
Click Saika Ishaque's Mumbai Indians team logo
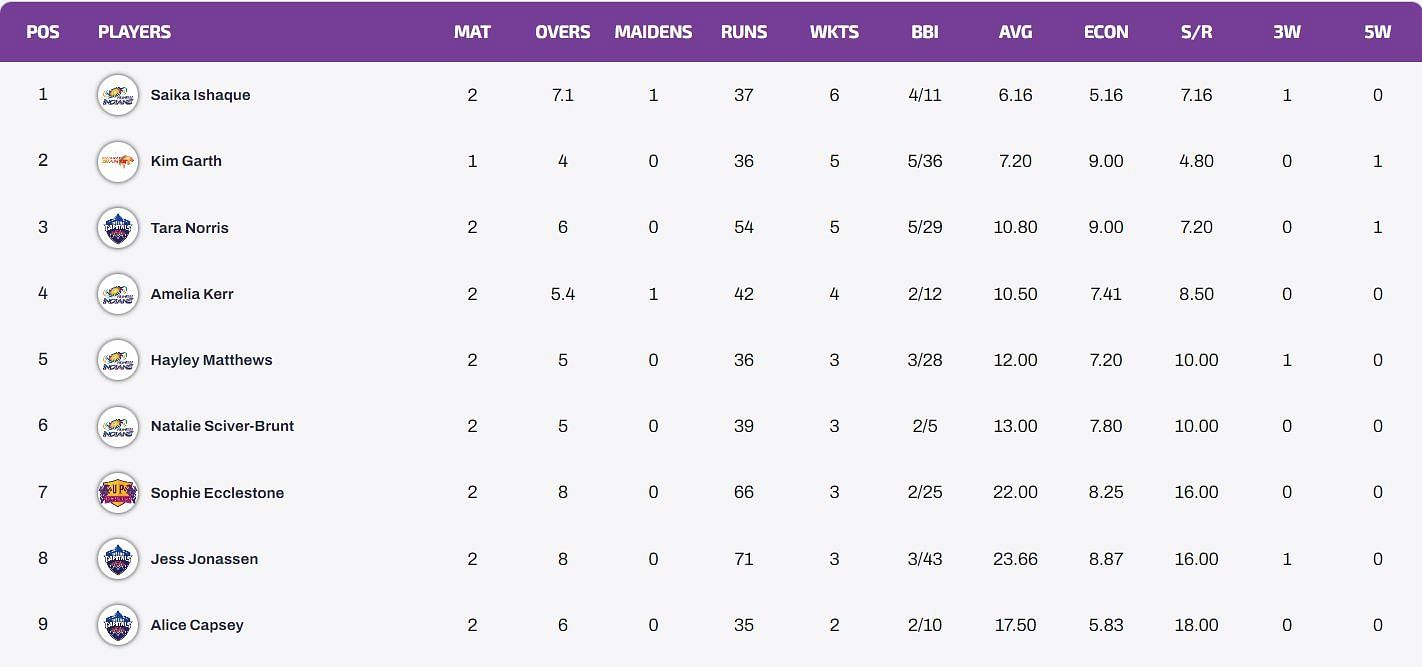pos(118,95)
